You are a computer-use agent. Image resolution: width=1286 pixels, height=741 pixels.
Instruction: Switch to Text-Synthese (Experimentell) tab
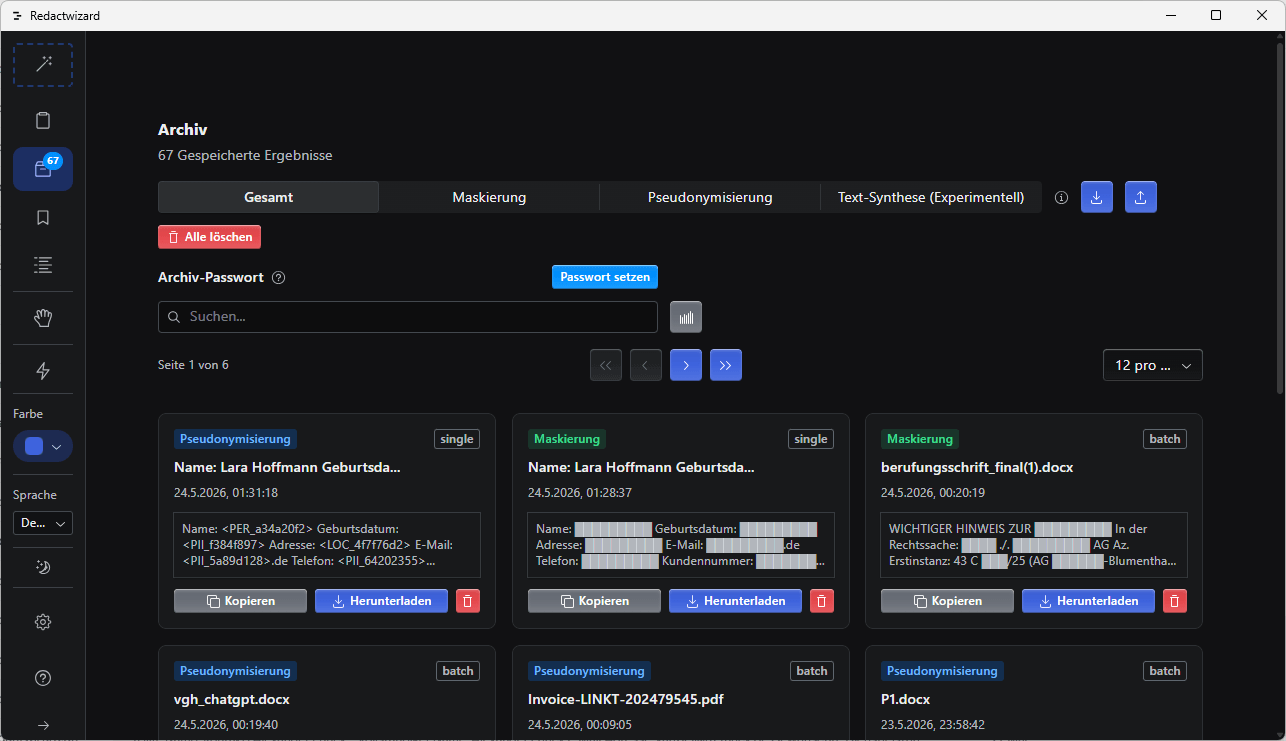point(931,197)
